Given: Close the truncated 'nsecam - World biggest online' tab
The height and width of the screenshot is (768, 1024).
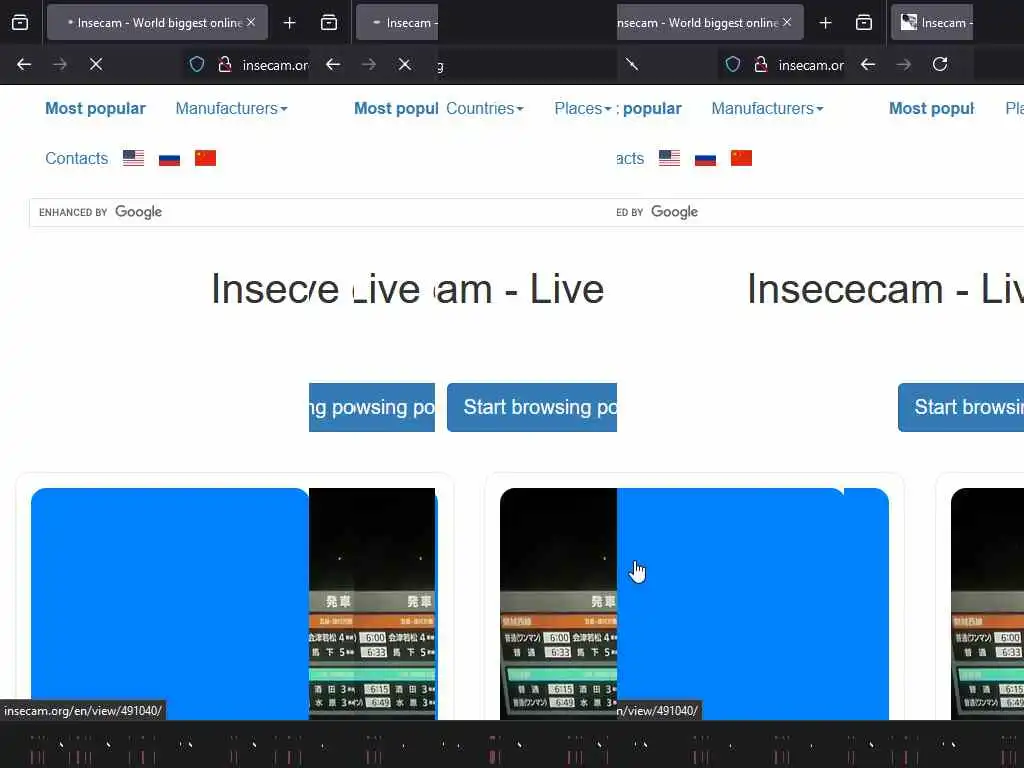Looking at the screenshot, I should point(787,22).
